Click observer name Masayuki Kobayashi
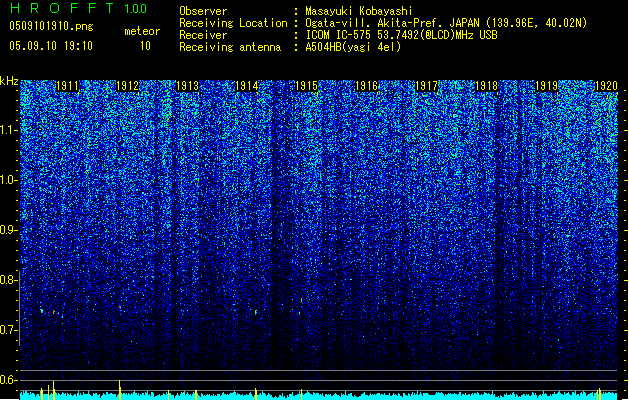 359,11
